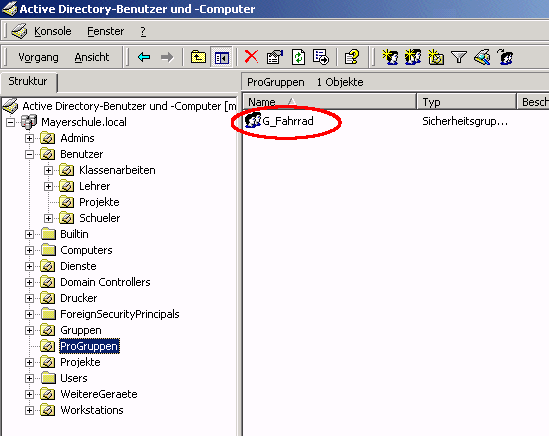549x436 pixels.
Task: Select Gruppen in the tree
Action: click(81, 330)
